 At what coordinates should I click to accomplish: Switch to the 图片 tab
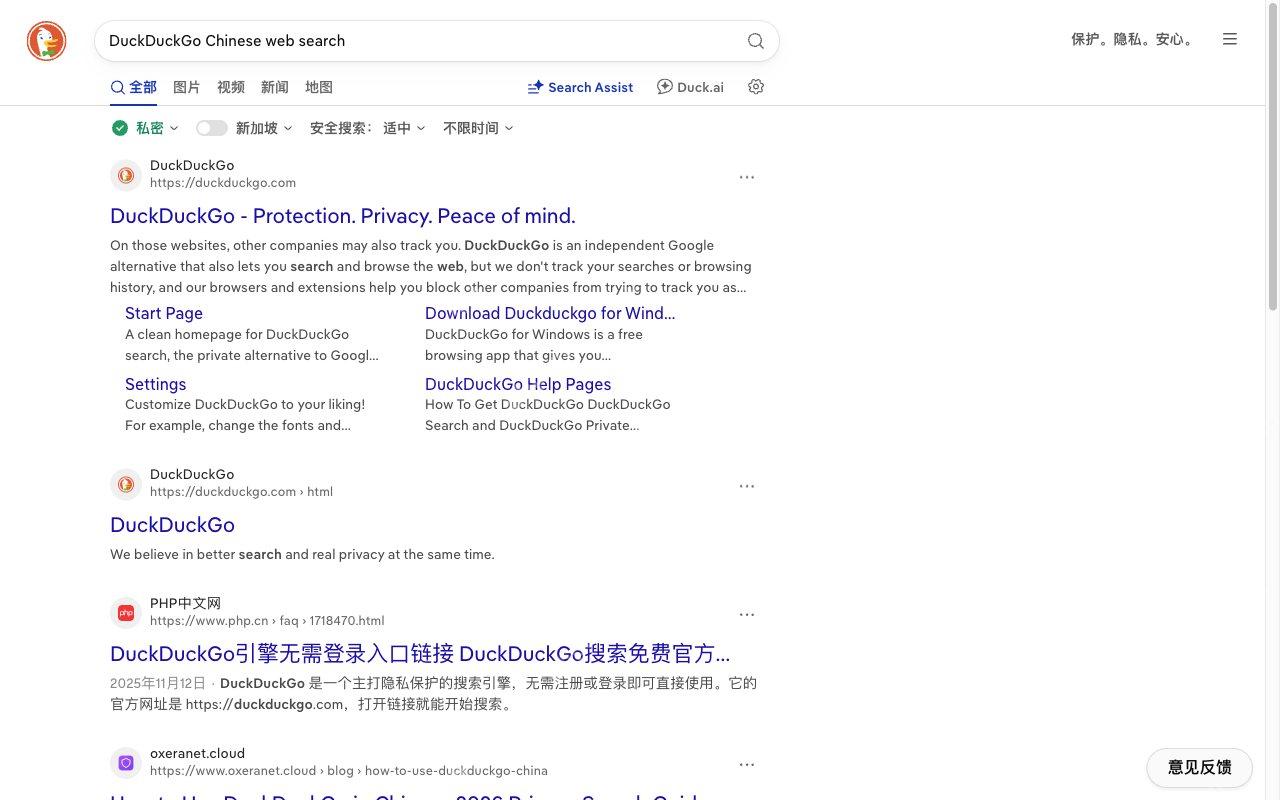[187, 87]
